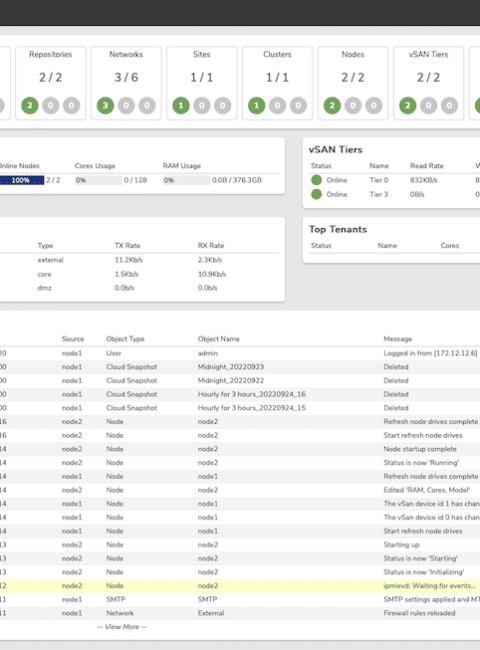Click the Tier 0 online status dot
The height and width of the screenshot is (650, 480).
(x=316, y=180)
